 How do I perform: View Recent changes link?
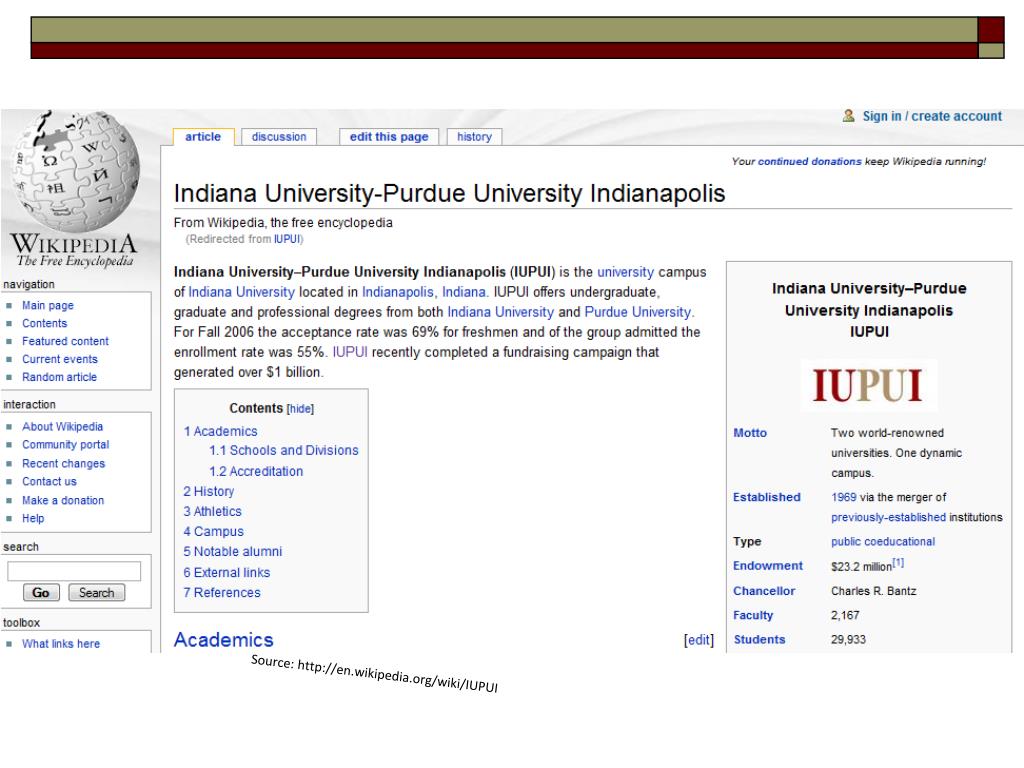tap(63, 464)
